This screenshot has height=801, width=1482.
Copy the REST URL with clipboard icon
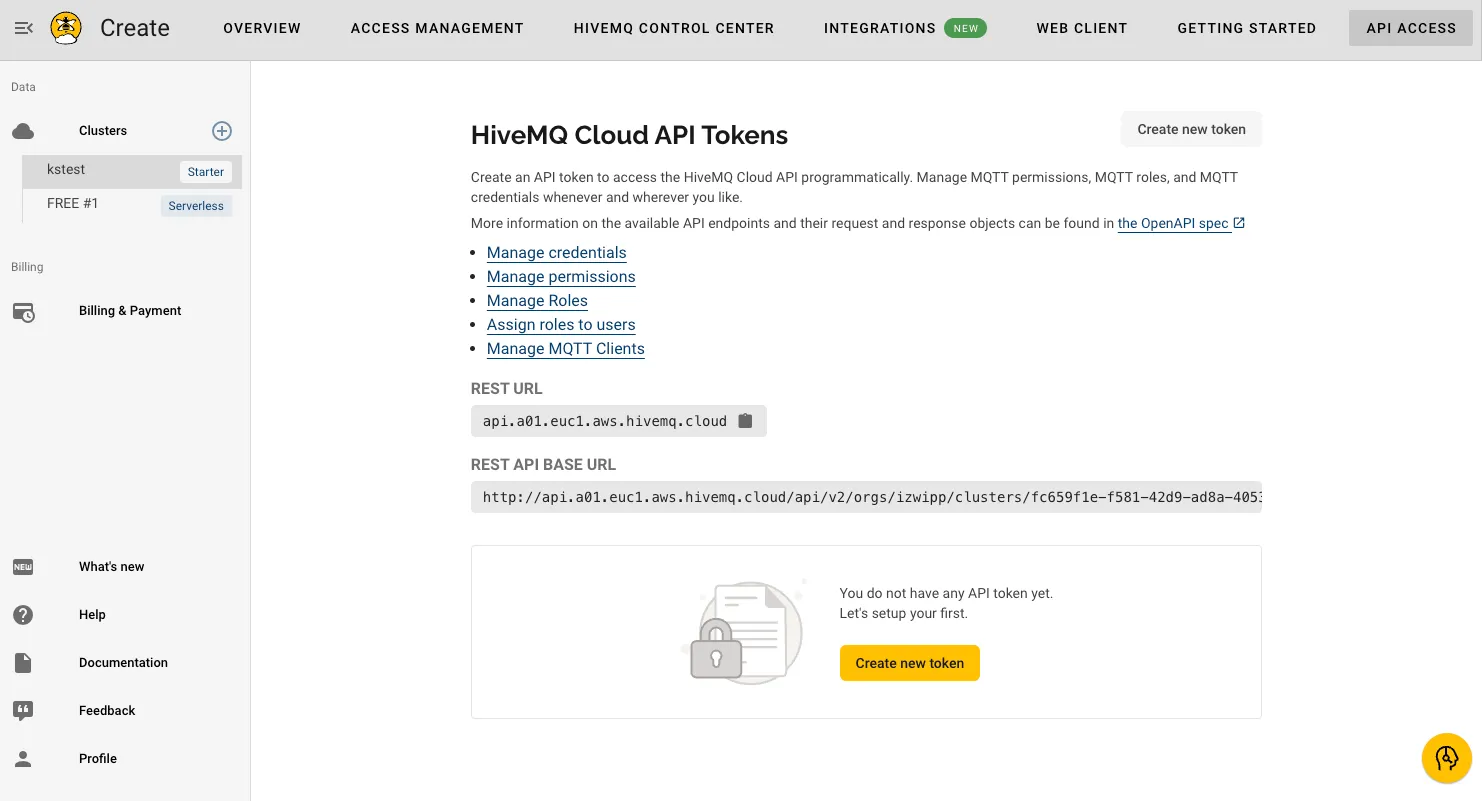coord(745,421)
